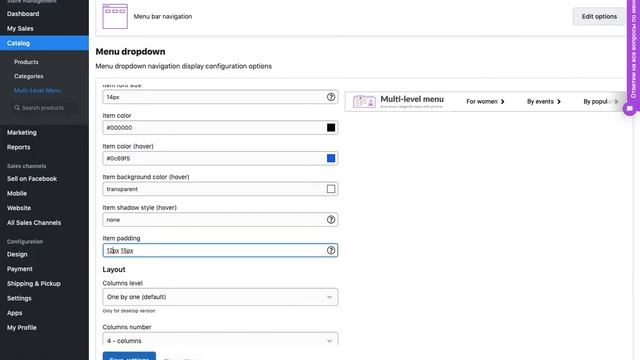Click the Item shadow style field
Viewport: 640px width, 360px height.
[220, 220]
